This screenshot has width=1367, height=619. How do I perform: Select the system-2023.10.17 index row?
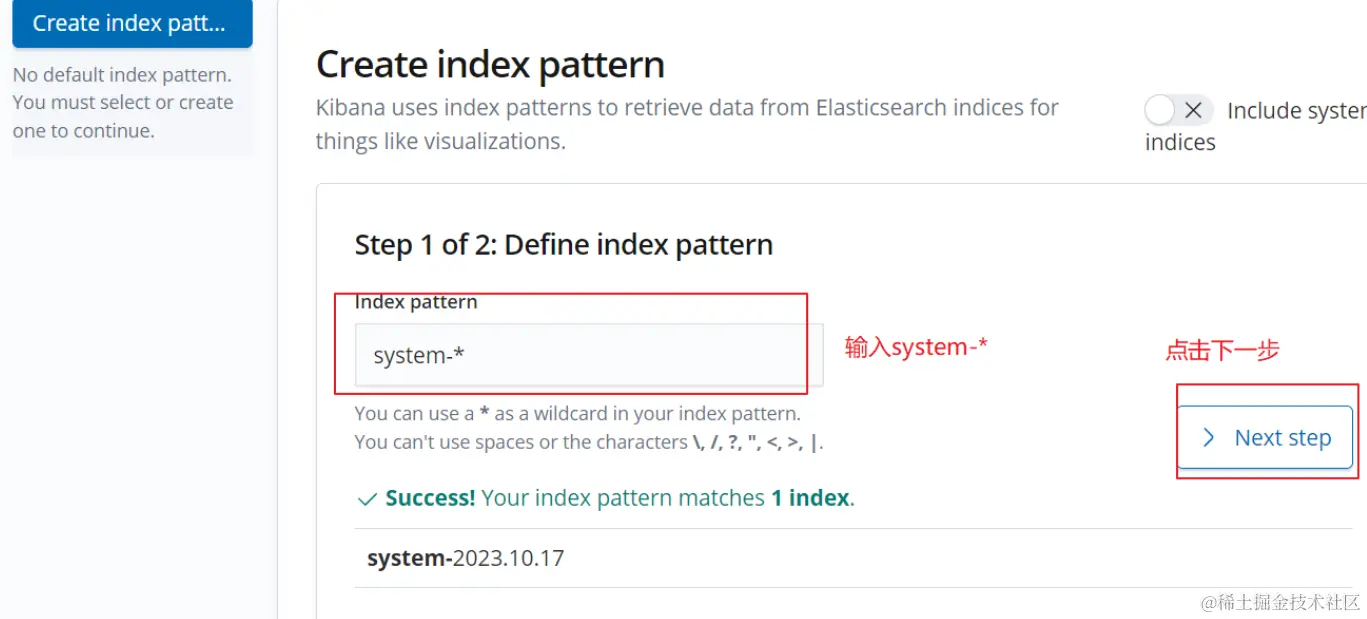tap(465, 558)
